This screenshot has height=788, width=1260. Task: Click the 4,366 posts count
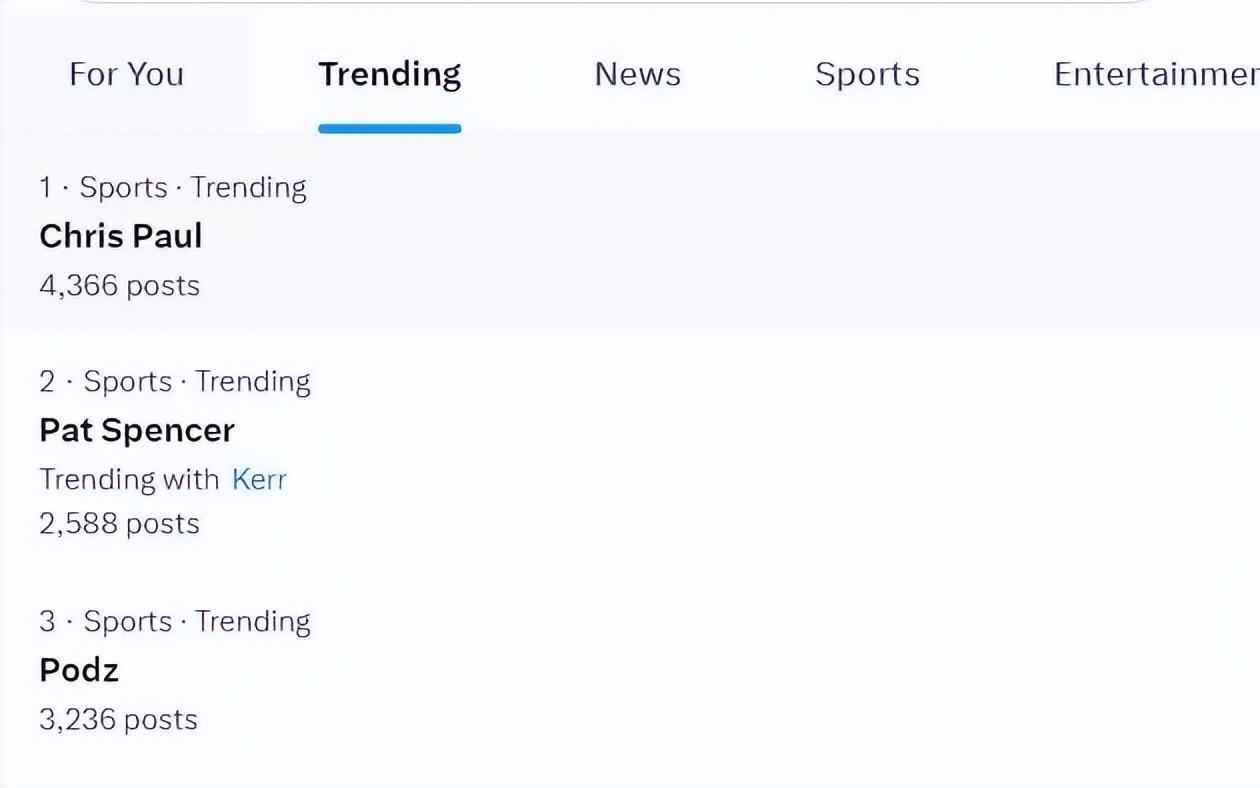coord(119,286)
